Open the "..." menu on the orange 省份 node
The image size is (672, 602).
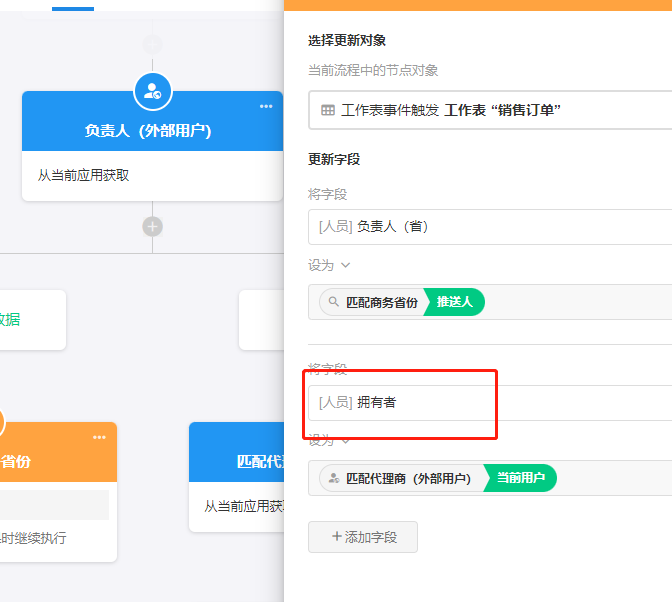click(x=99, y=437)
